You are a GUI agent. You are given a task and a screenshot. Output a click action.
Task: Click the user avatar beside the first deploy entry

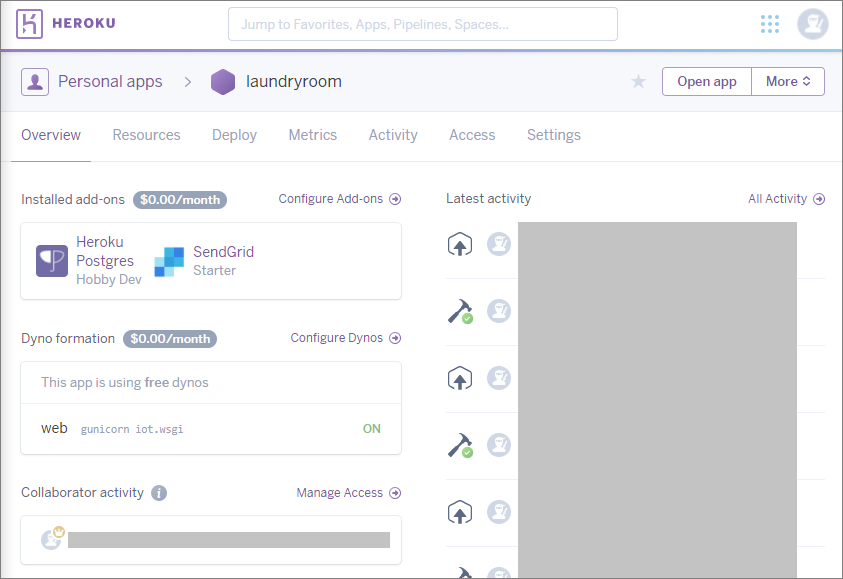tap(499, 244)
